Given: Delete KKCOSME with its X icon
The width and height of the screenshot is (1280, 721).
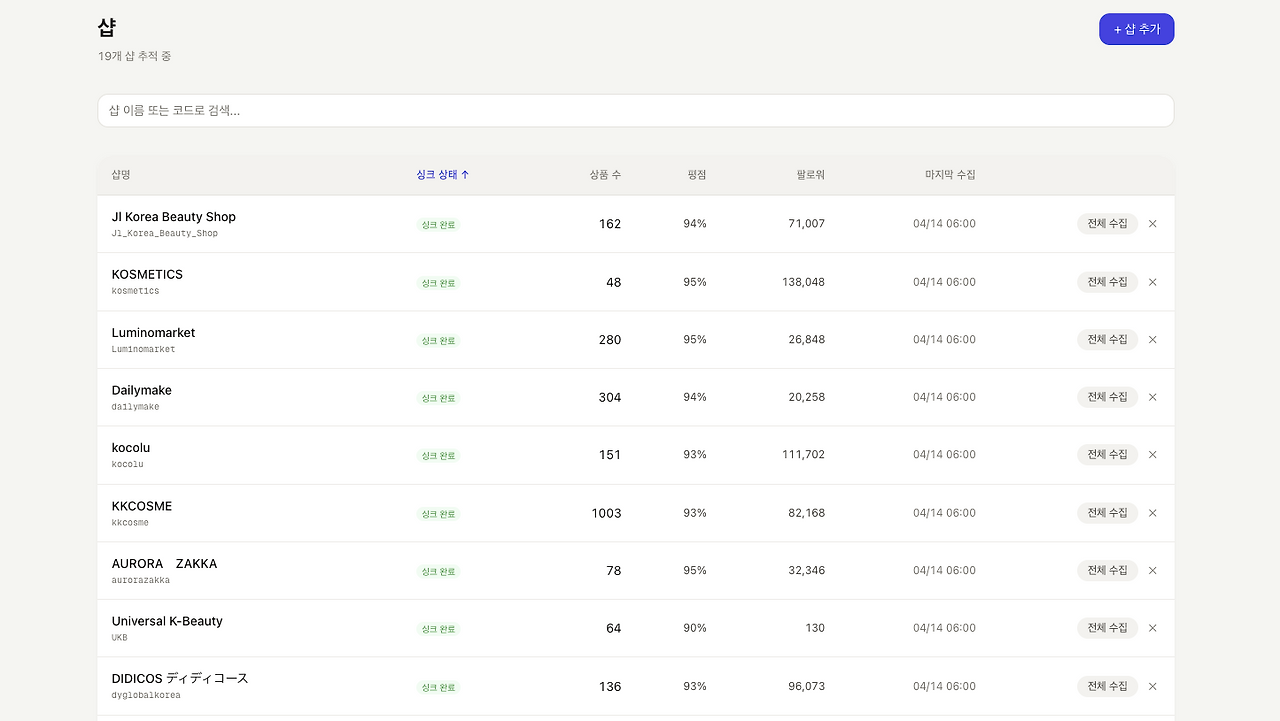Looking at the screenshot, I should tap(1152, 513).
